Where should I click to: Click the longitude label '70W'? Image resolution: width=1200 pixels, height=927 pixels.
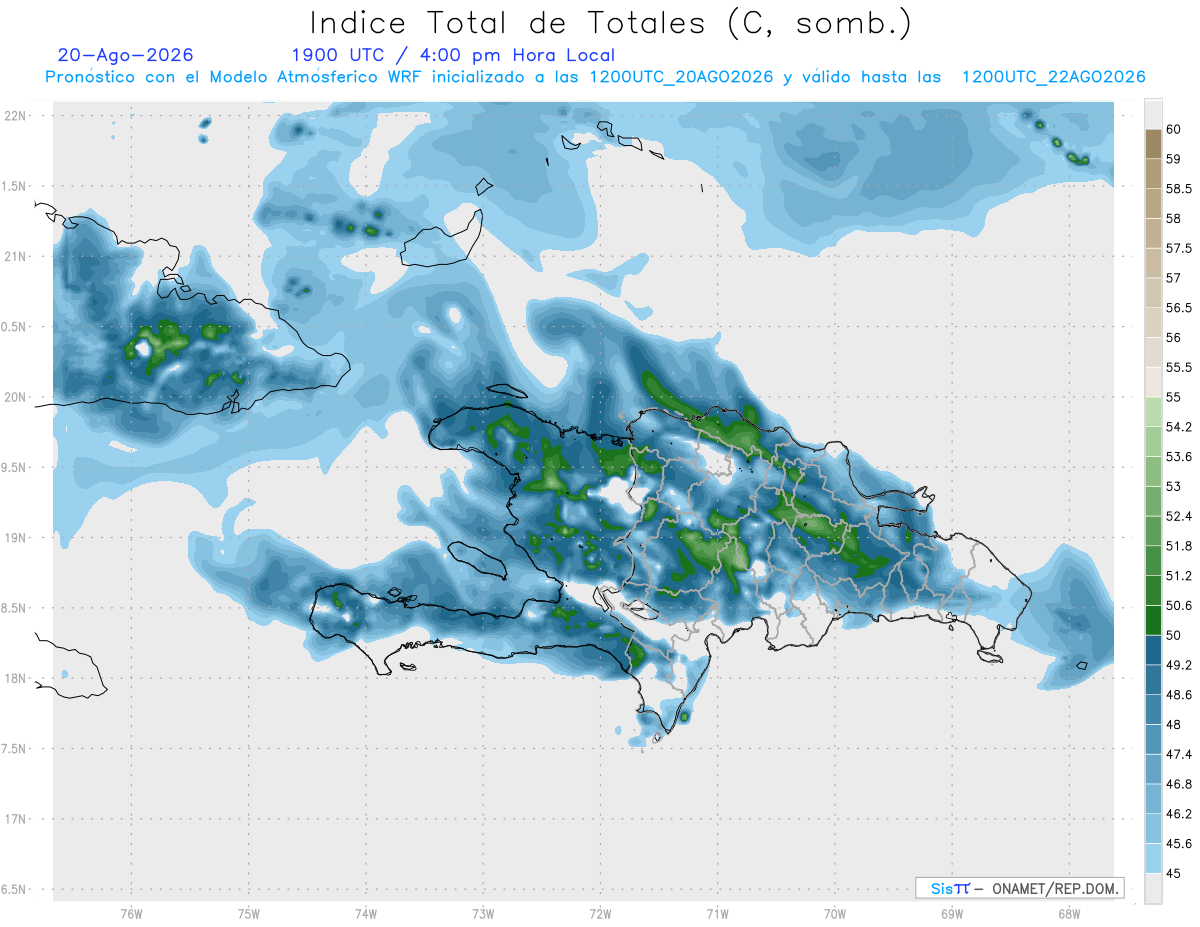coord(834,913)
